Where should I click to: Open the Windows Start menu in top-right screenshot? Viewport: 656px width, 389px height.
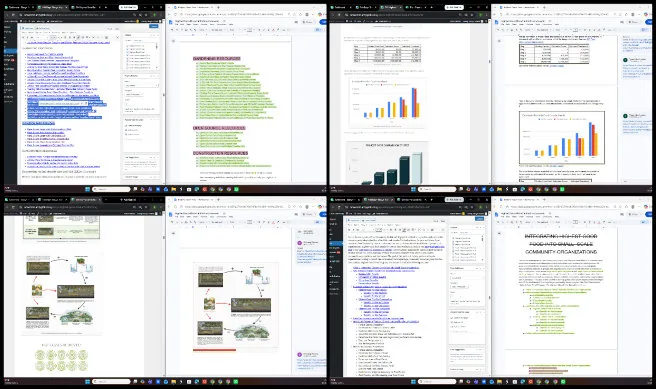coord(414,189)
